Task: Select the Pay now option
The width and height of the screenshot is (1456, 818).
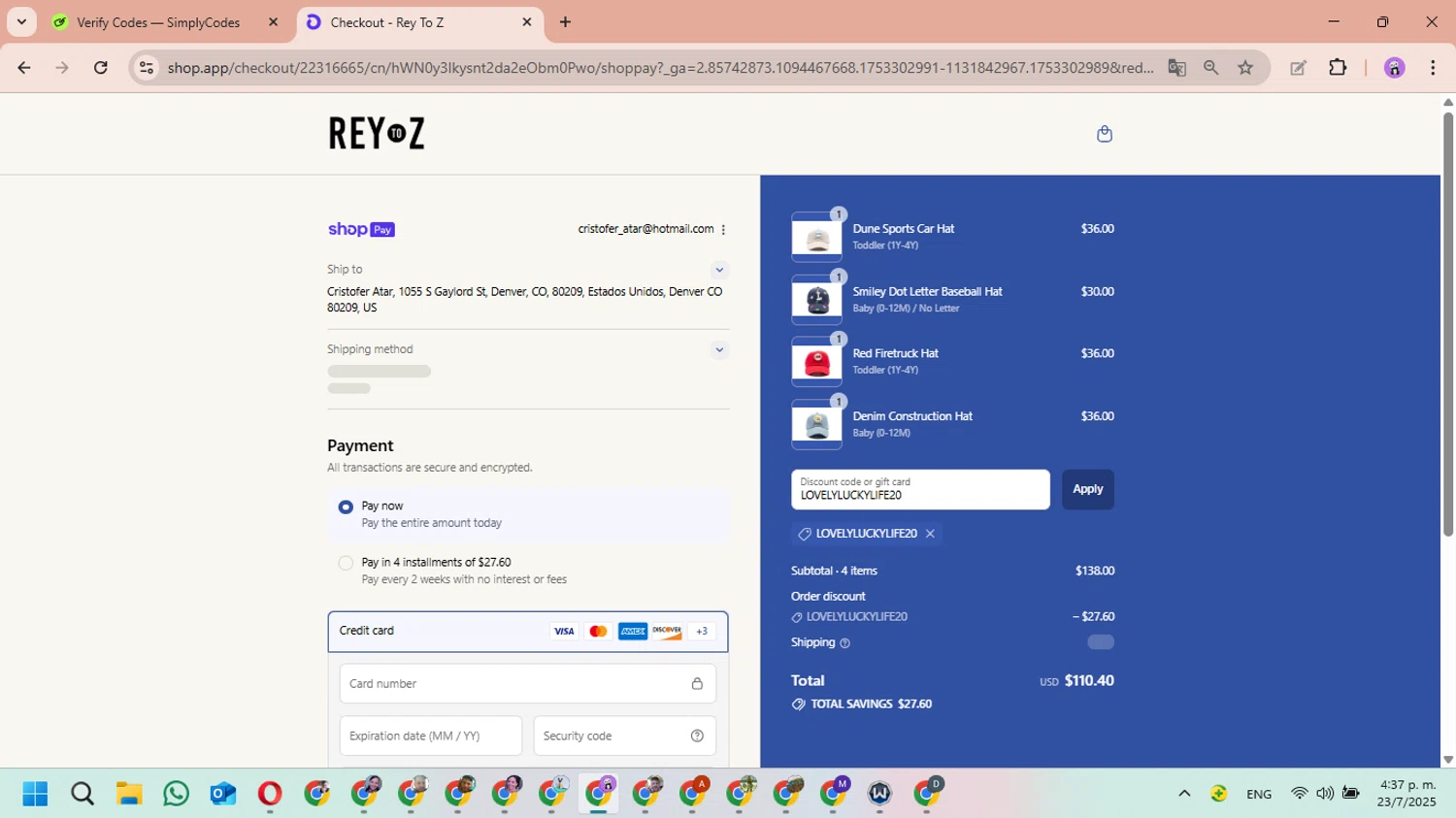Action: click(x=346, y=507)
